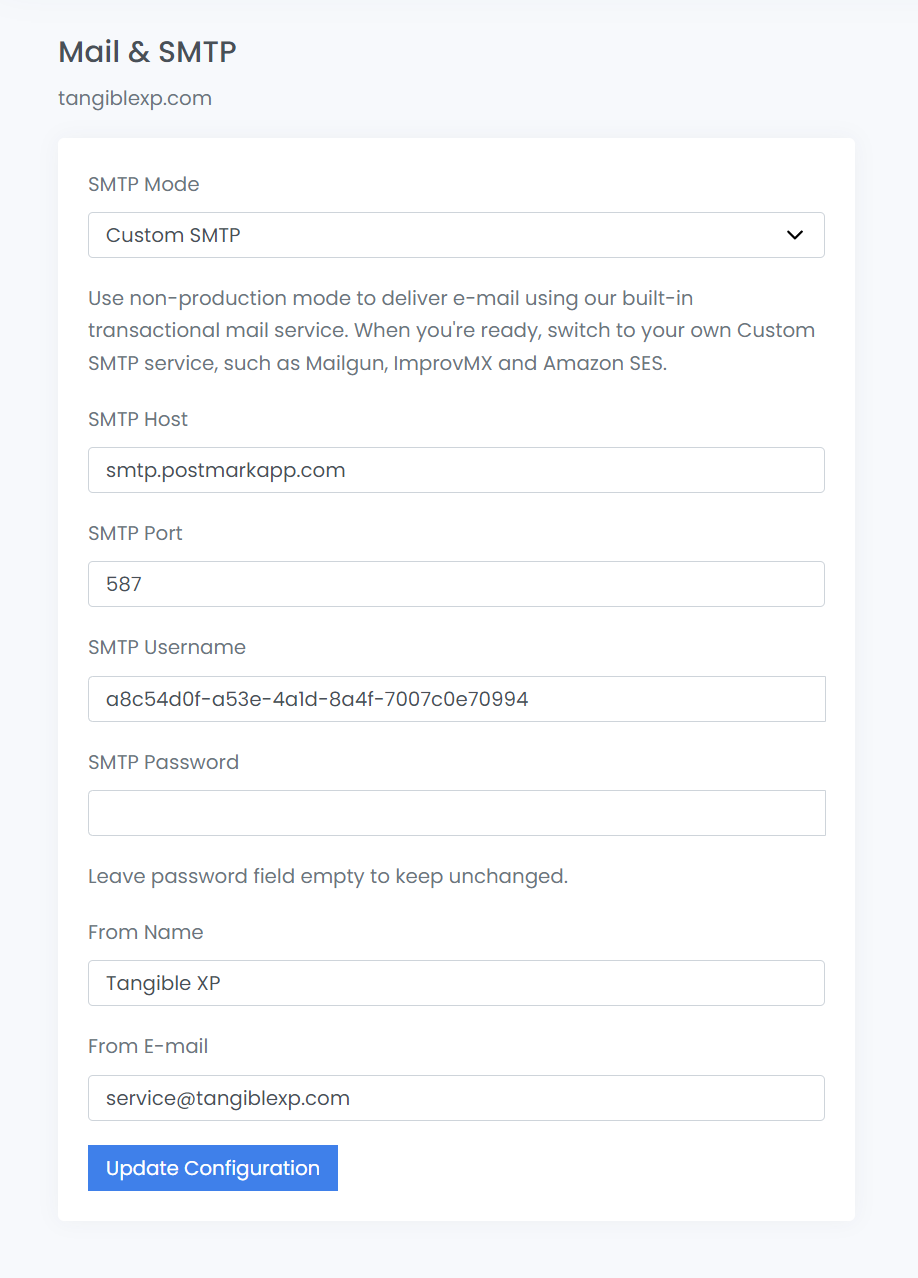Click the "SMTP Port" label text
Image resolution: width=918 pixels, height=1278 pixels.
pyautogui.click(x=136, y=533)
